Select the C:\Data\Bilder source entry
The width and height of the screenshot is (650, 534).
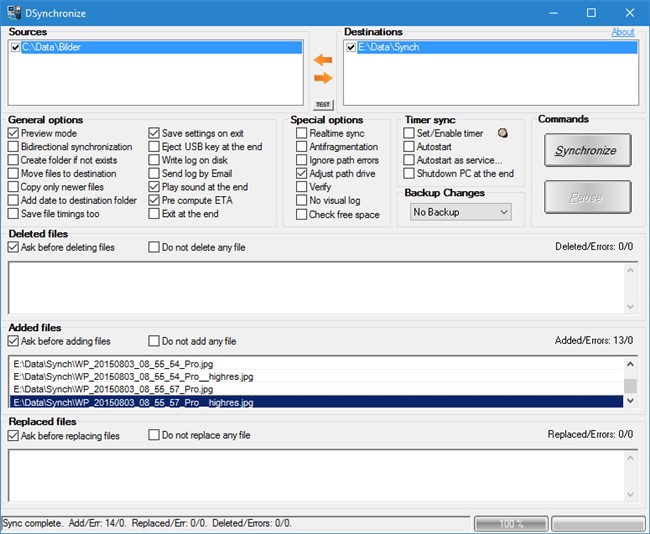[162, 47]
